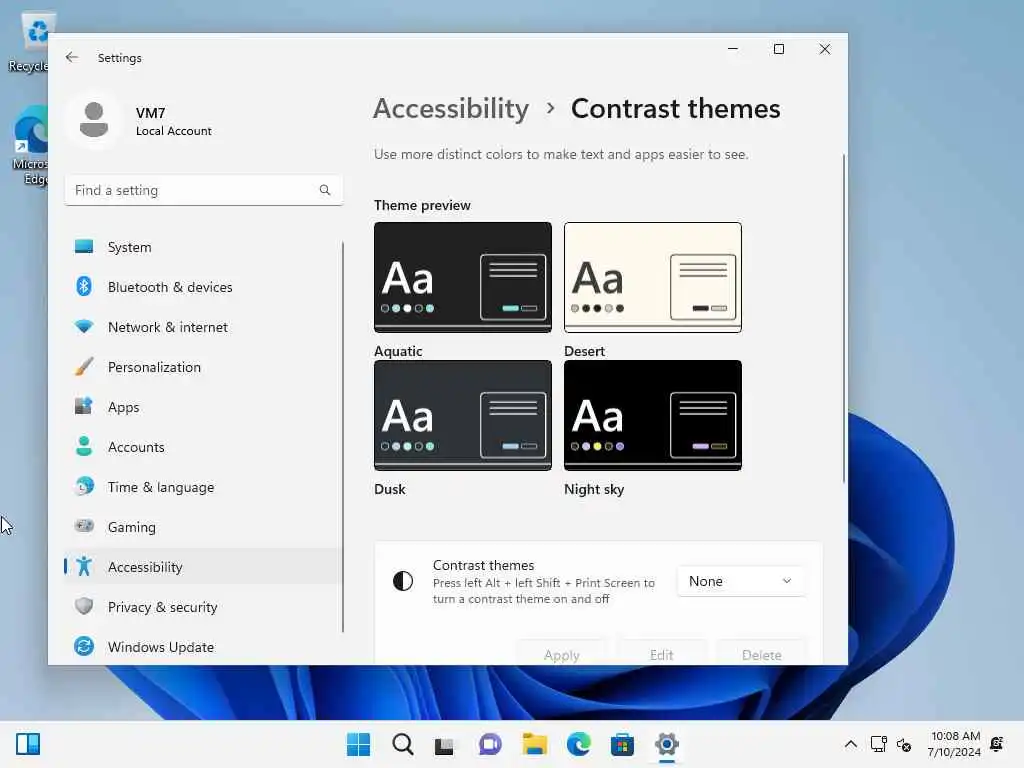Screen dimensions: 1024x768
Task: Go to Bluetooth & devices
Action: [x=204, y=287]
